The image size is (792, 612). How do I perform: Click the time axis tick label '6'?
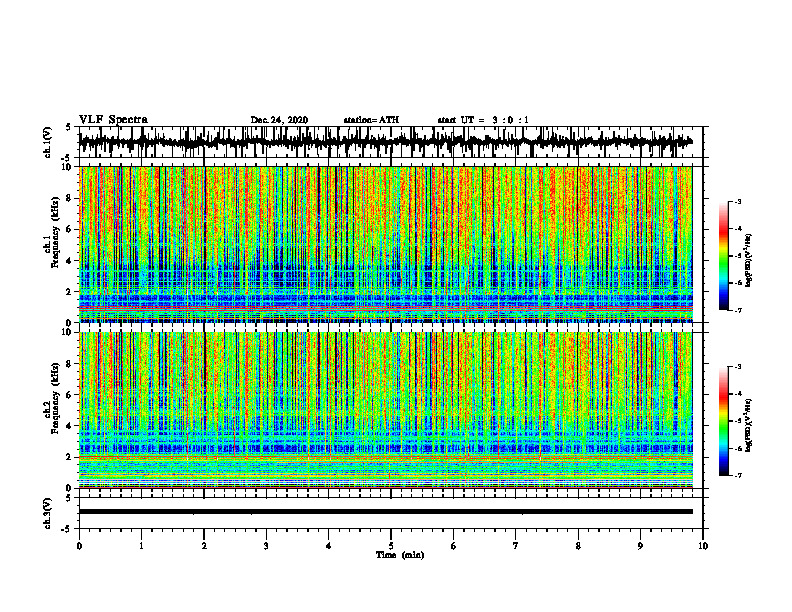click(x=454, y=546)
